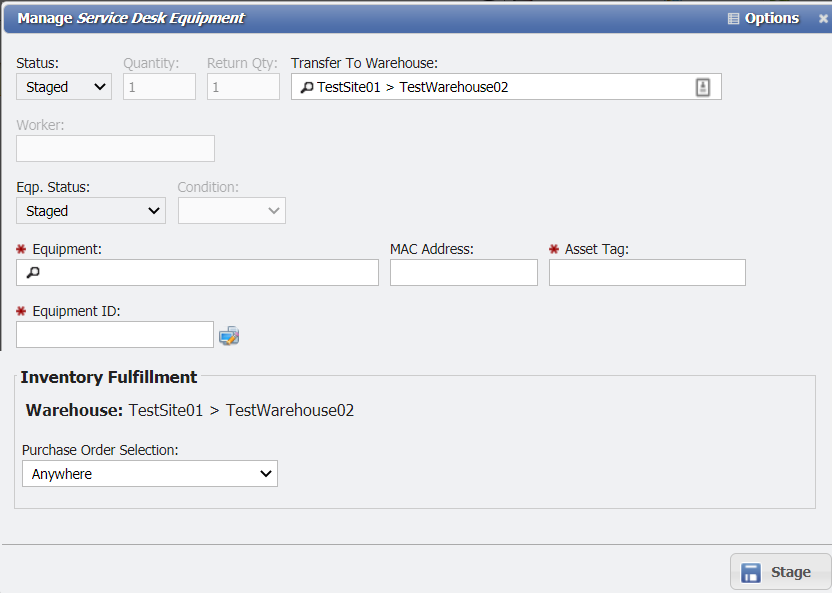Click inside the Asset Tag field
Image resolution: width=832 pixels, height=593 pixels.
[x=646, y=272]
